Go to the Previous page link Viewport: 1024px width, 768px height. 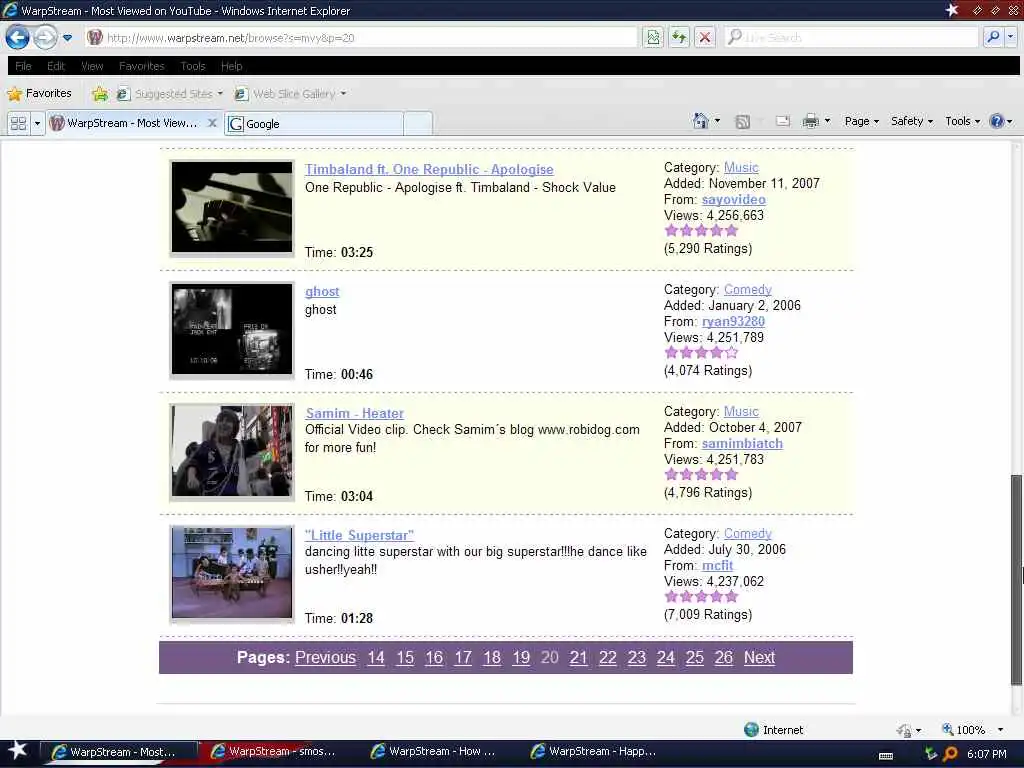[325, 658]
